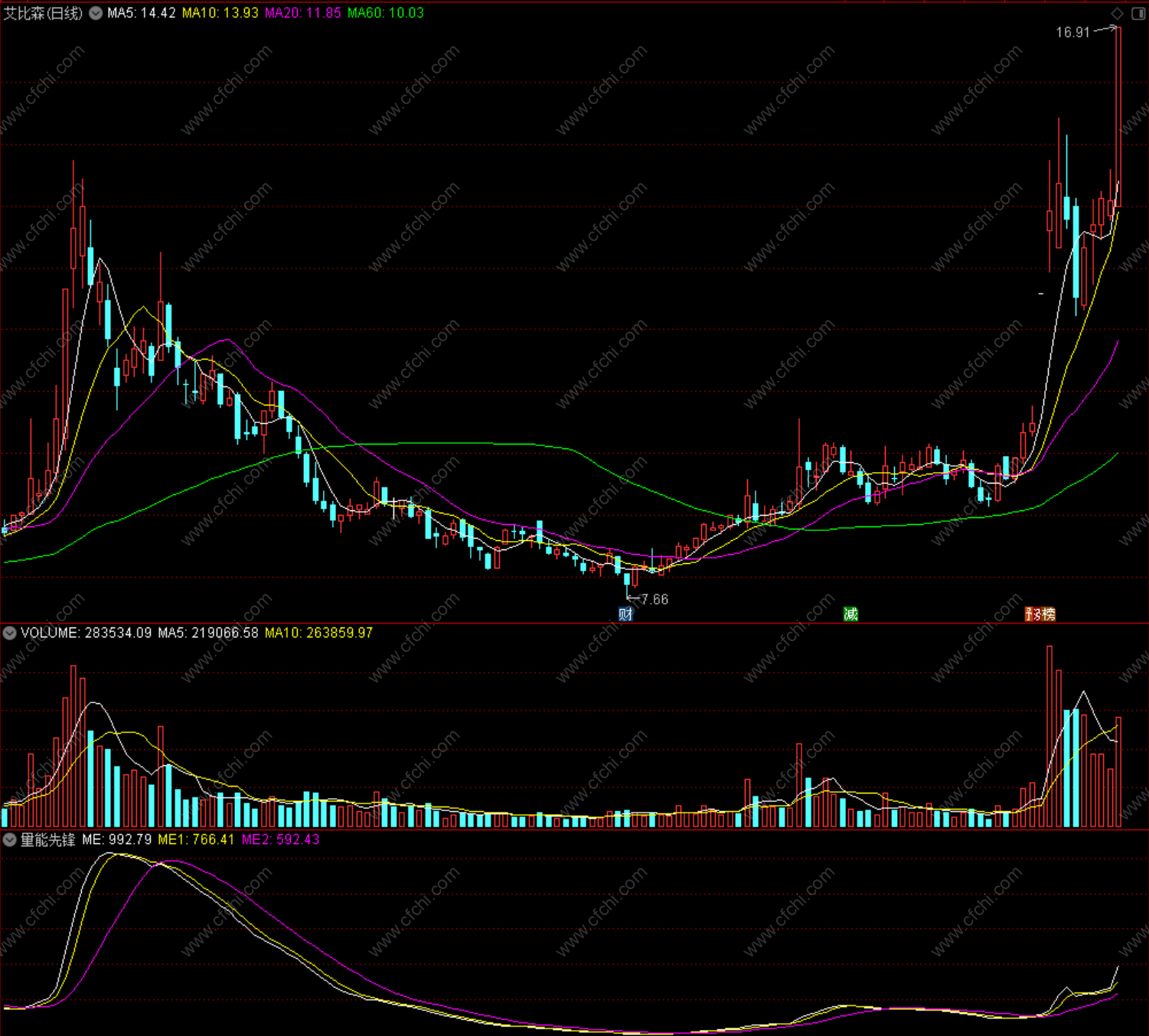Click the ME: 992.79 value
This screenshot has height=1036, width=1149.
tap(117, 839)
